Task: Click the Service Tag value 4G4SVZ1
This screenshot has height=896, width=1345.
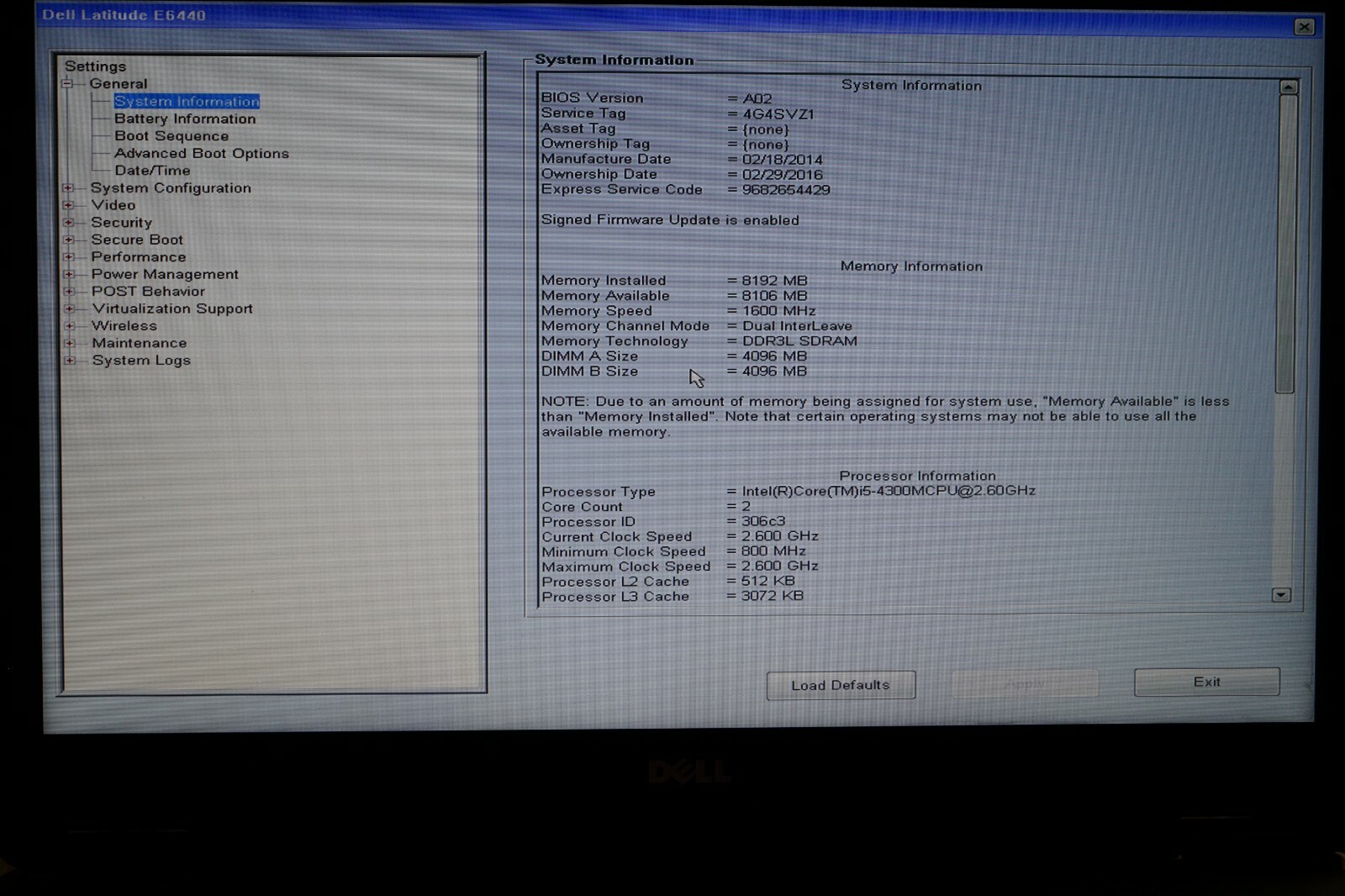Action: 778,114
